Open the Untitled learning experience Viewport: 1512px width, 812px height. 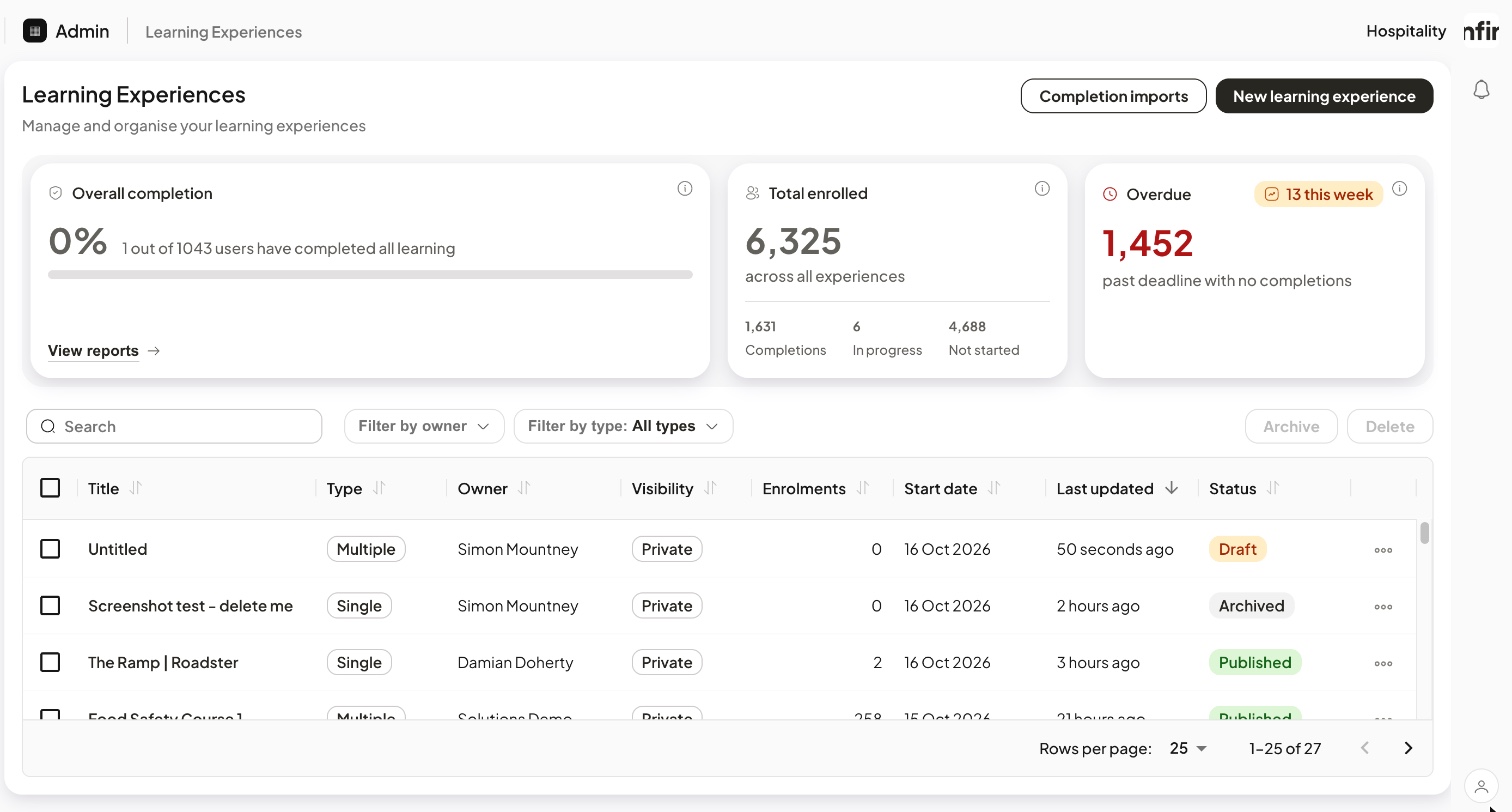(x=118, y=549)
